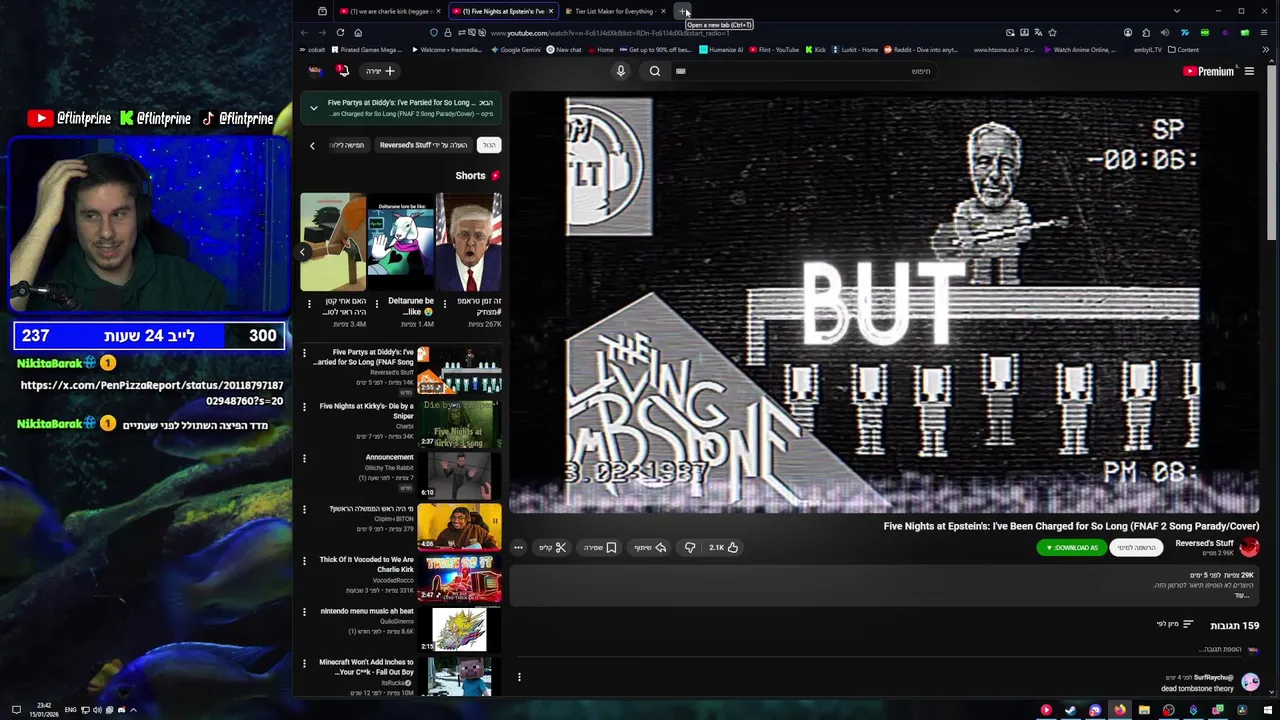This screenshot has width=1280, height=720.
Task: Bookmark this page with the star icon
Action: pos(1052,32)
